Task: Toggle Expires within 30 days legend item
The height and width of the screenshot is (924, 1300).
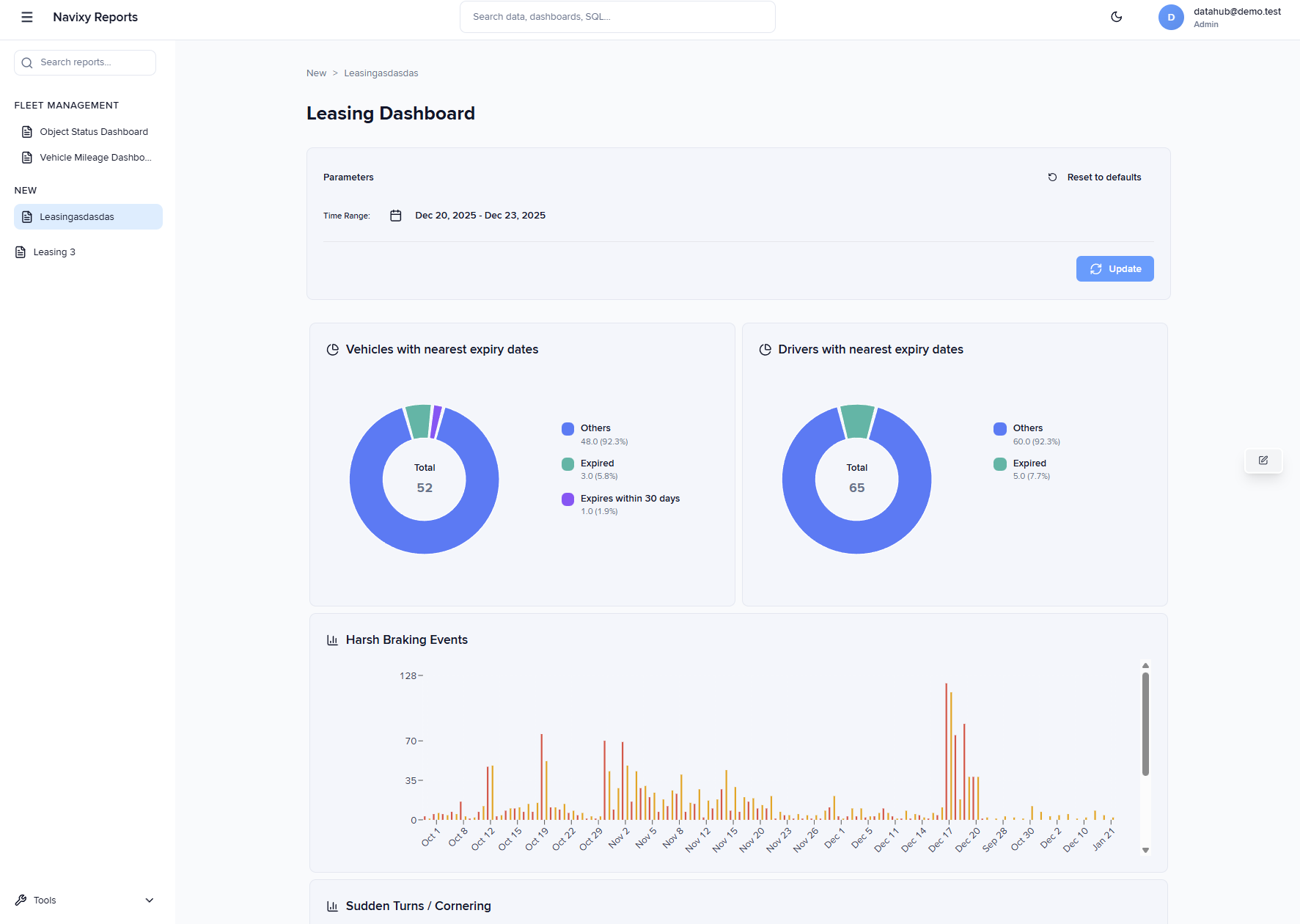Action: click(x=629, y=499)
